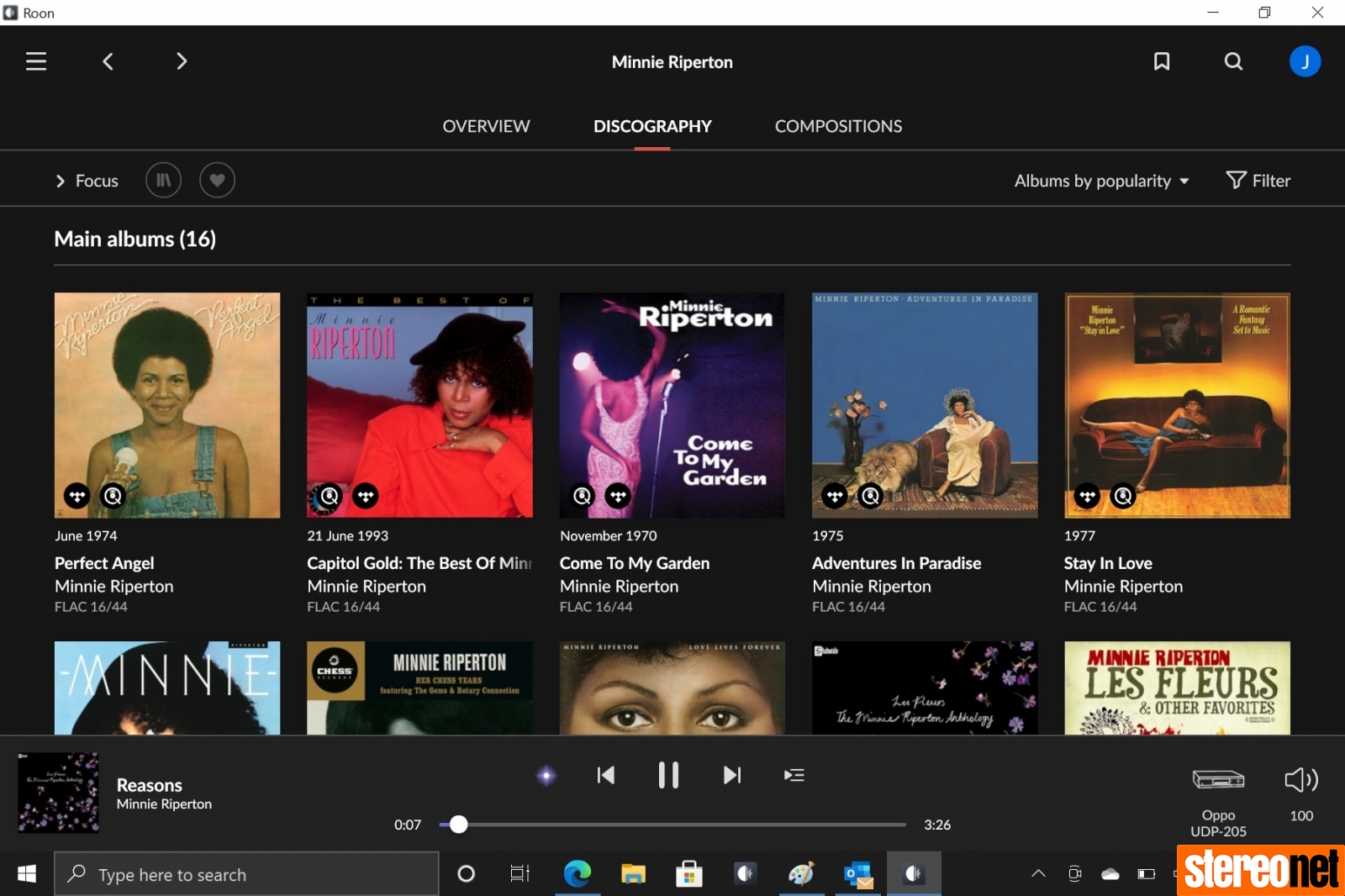Click the track progress seek bar
This screenshot has width=1345, height=896.
click(672, 825)
